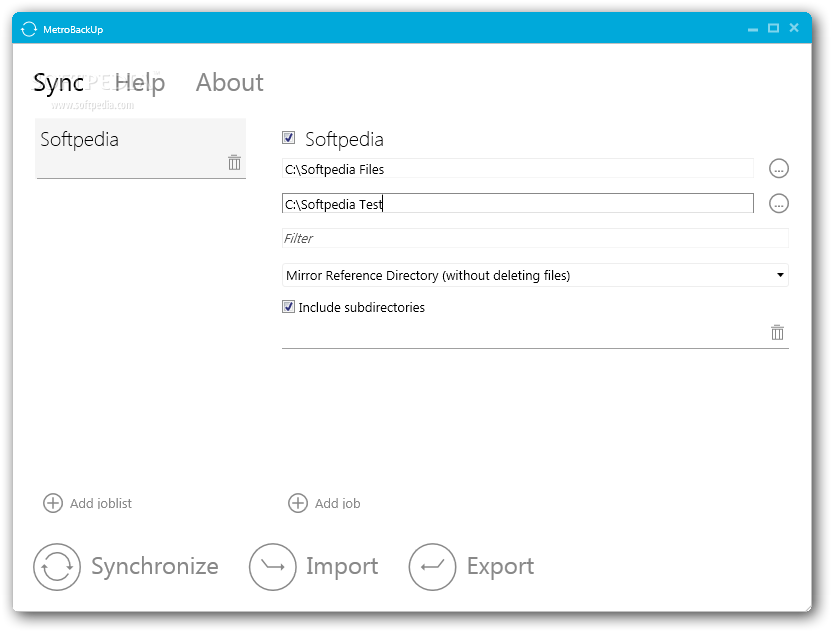Click the MetroBackUp logo icon in title bar
Viewport: 832px width, 632px height.
click(x=29, y=29)
